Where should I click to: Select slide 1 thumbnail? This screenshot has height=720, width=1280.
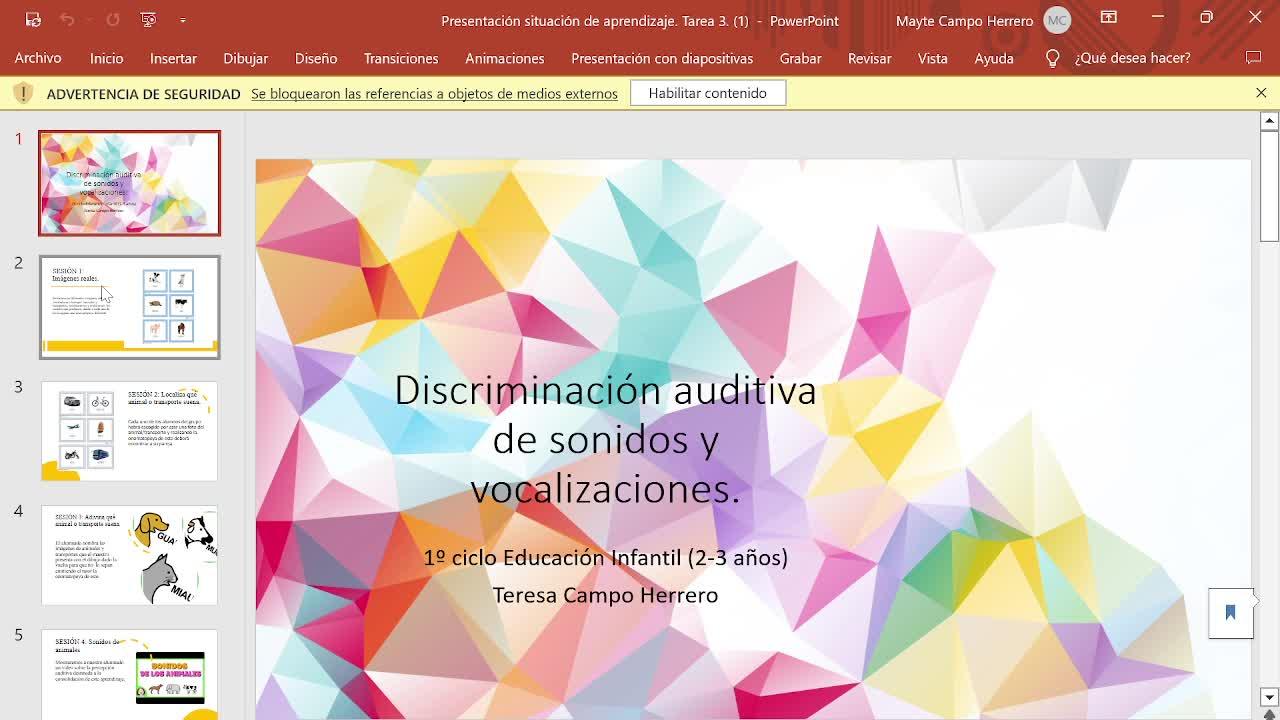[x=129, y=183]
